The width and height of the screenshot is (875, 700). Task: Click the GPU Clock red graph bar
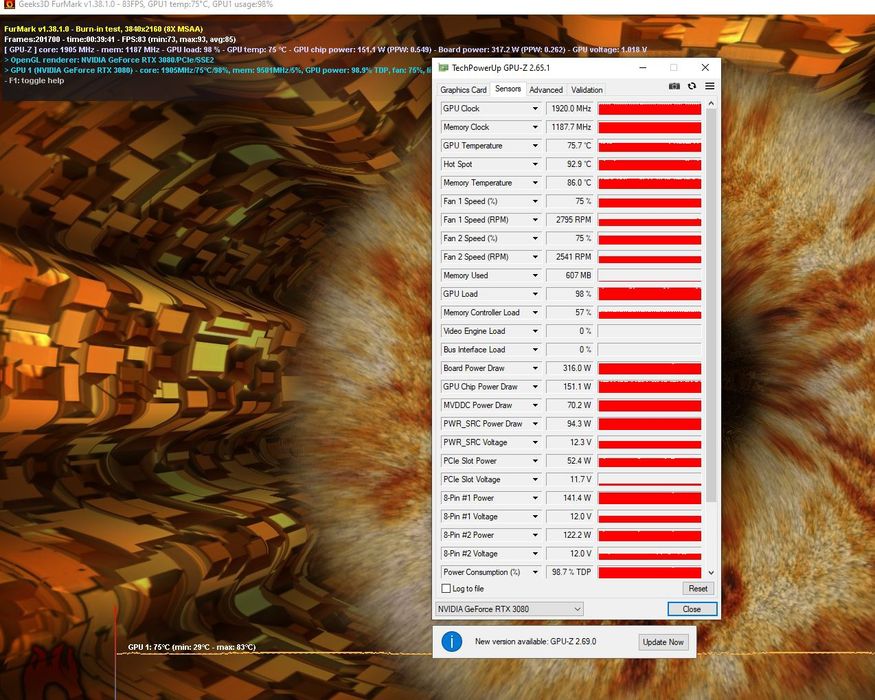pyautogui.click(x=650, y=108)
